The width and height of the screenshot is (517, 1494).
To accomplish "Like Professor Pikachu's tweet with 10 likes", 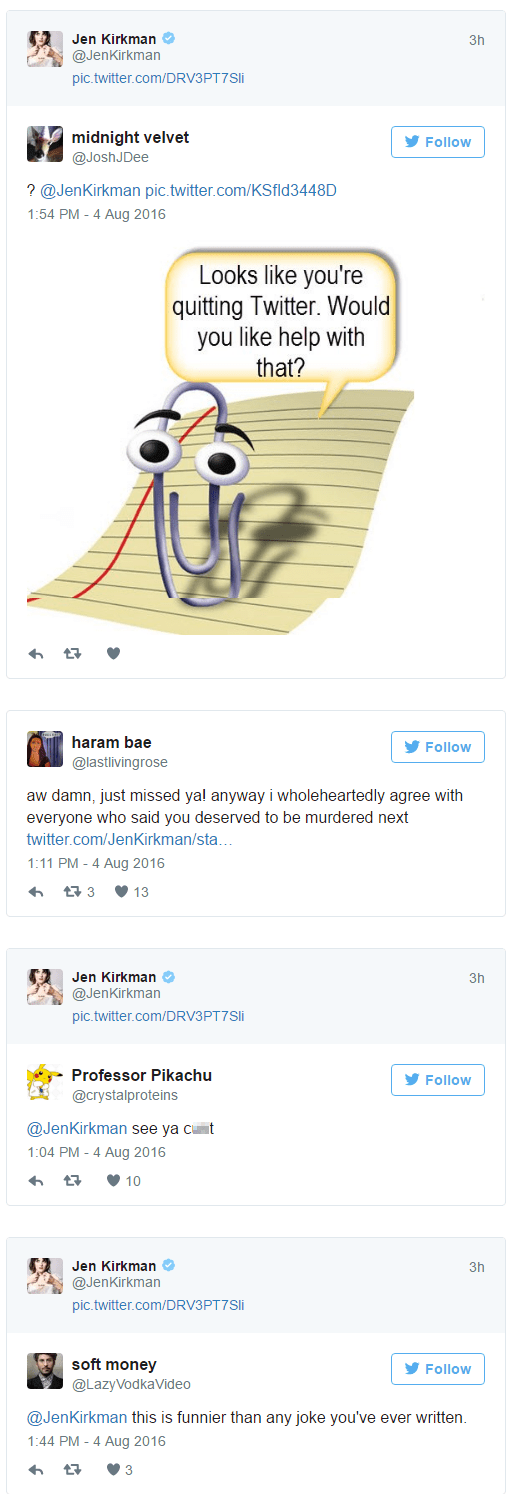I will [124, 1181].
